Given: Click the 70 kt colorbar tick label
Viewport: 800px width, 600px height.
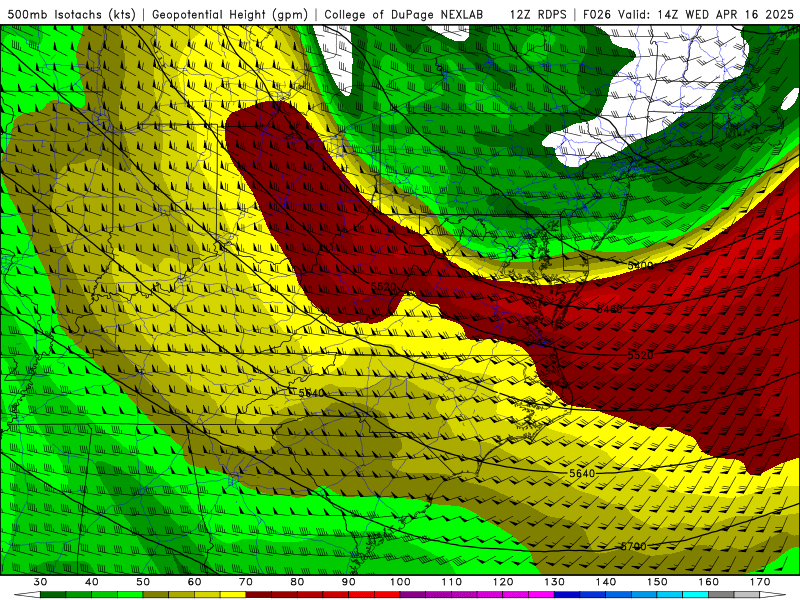Looking at the screenshot, I should (x=246, y=582).
